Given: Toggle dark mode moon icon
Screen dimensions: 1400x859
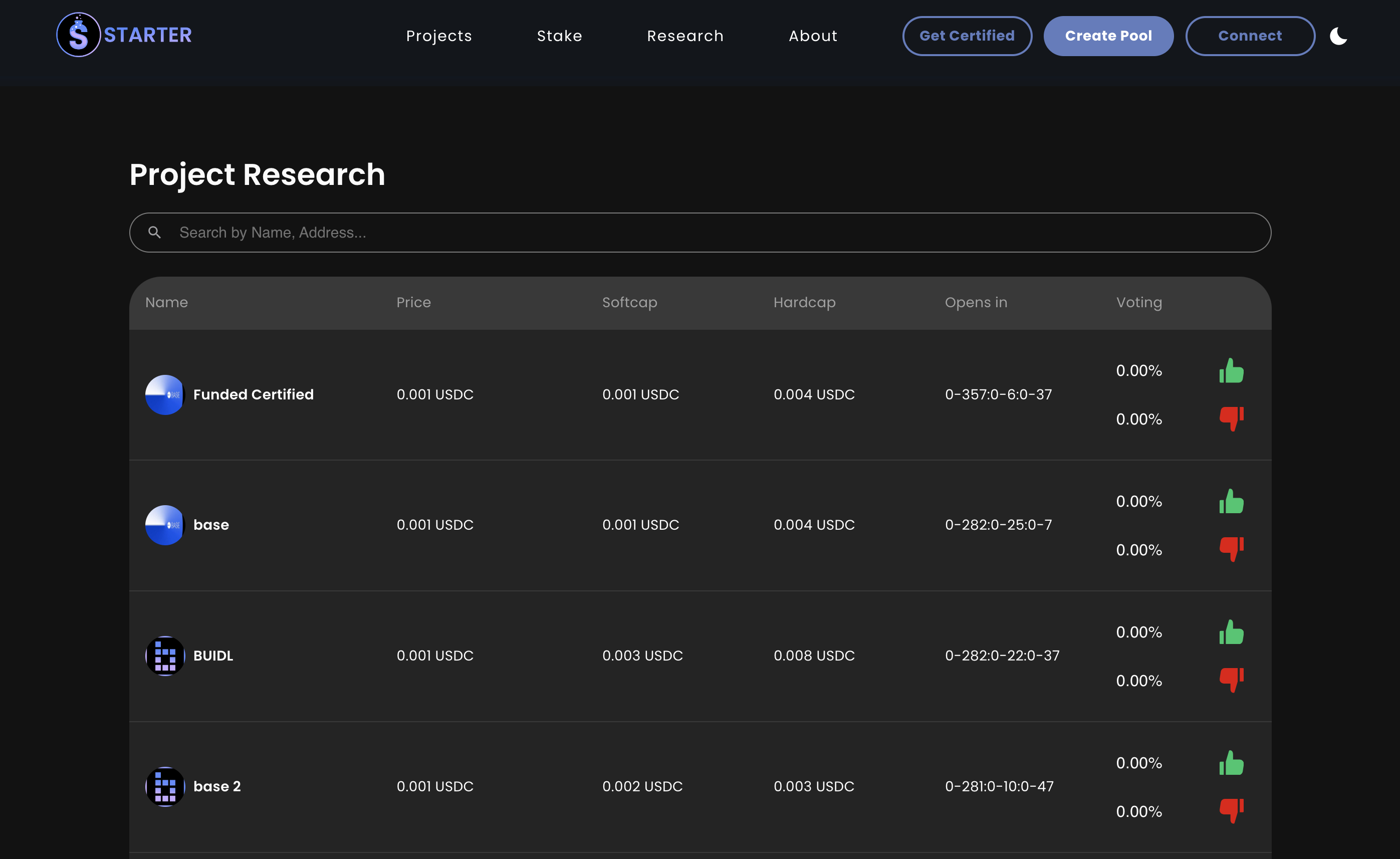Looking at the screenshot, I should 1338,36.
